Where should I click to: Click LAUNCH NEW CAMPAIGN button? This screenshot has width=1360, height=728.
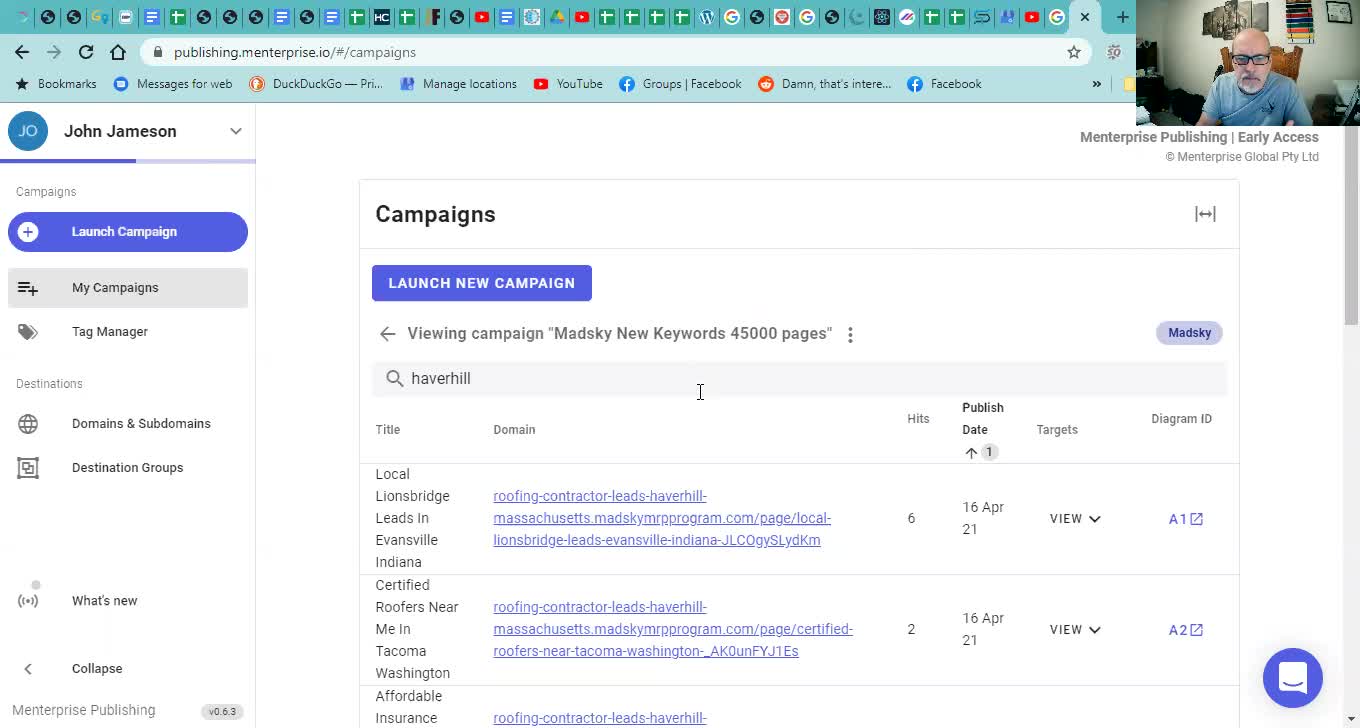click(482, 283)
